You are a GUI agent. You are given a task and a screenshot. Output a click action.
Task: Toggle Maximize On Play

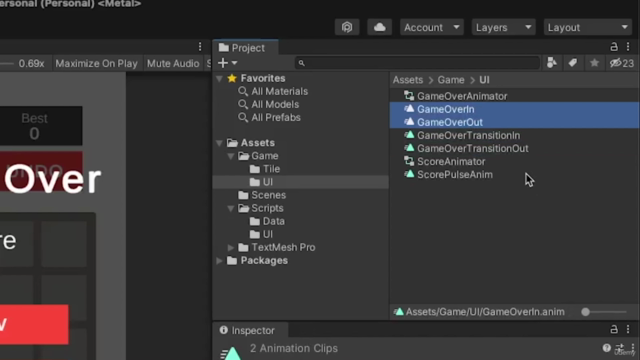pos(96,64)
